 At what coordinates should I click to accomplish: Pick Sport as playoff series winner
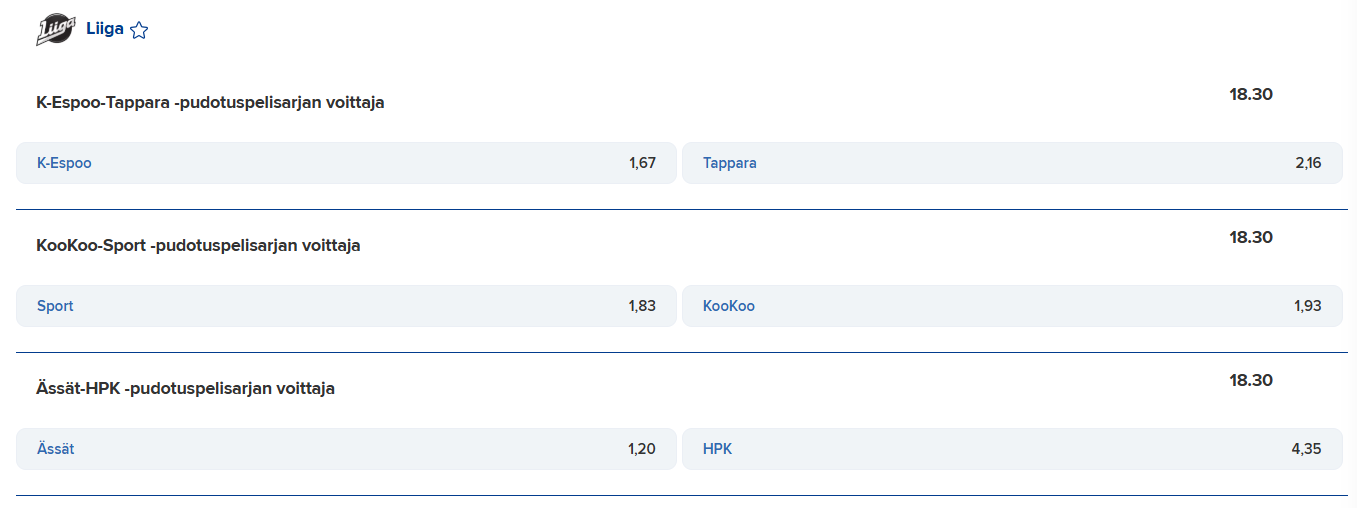(346, 306)
